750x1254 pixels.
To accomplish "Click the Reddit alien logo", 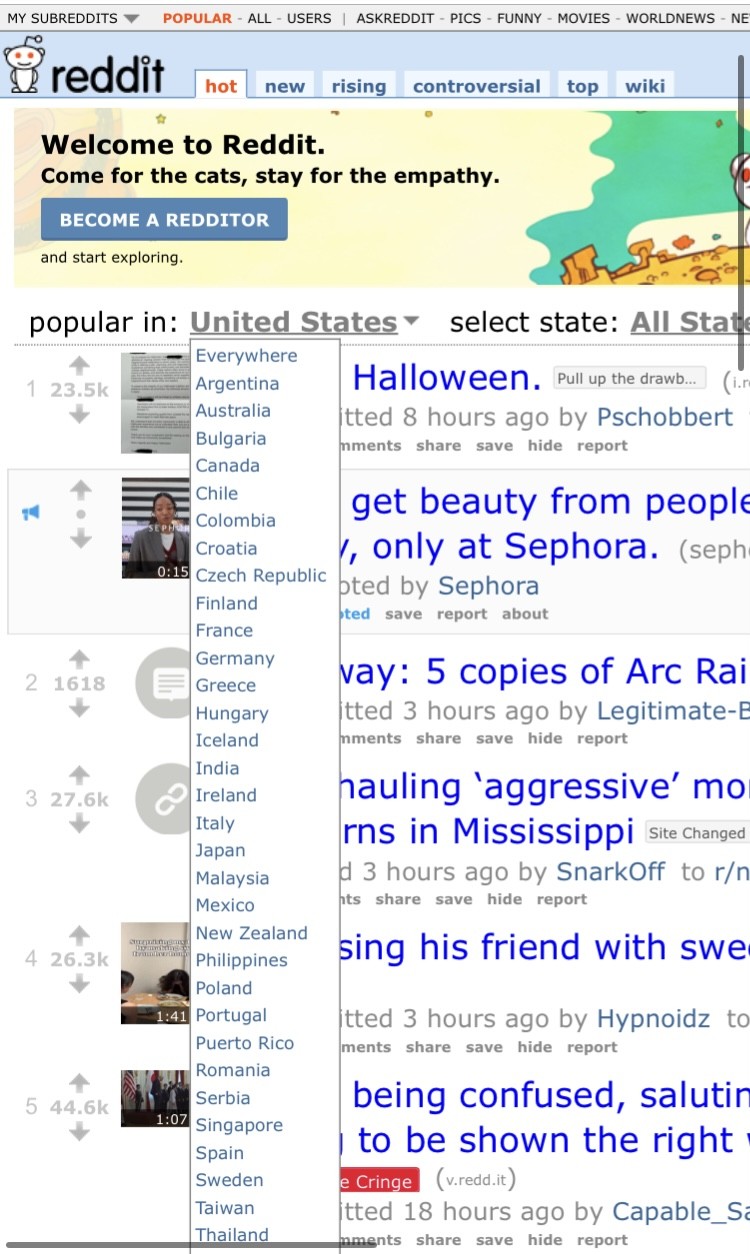I will [x=24, y=63].
